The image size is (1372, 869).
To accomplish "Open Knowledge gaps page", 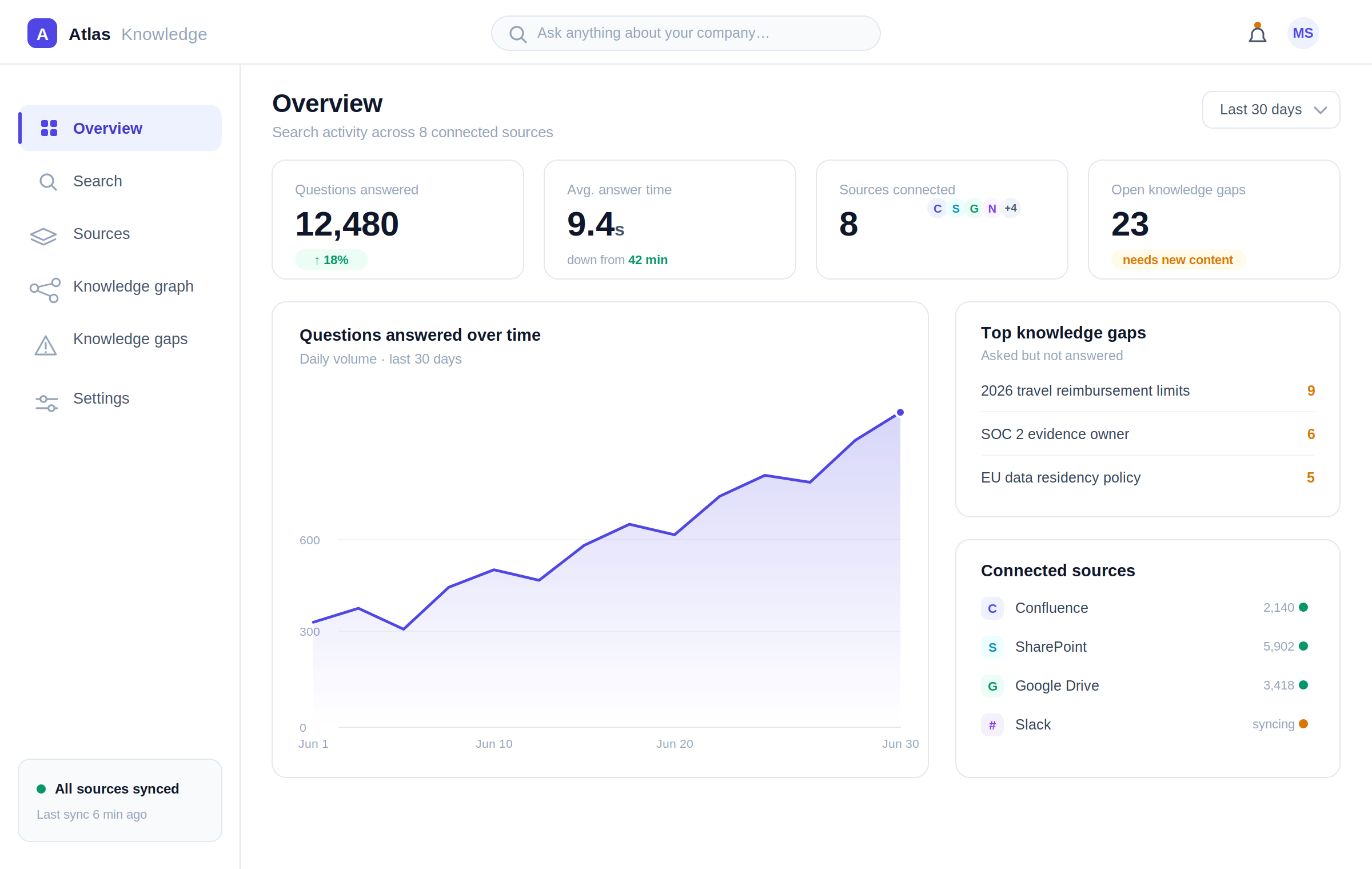I will tap(120, 339).
